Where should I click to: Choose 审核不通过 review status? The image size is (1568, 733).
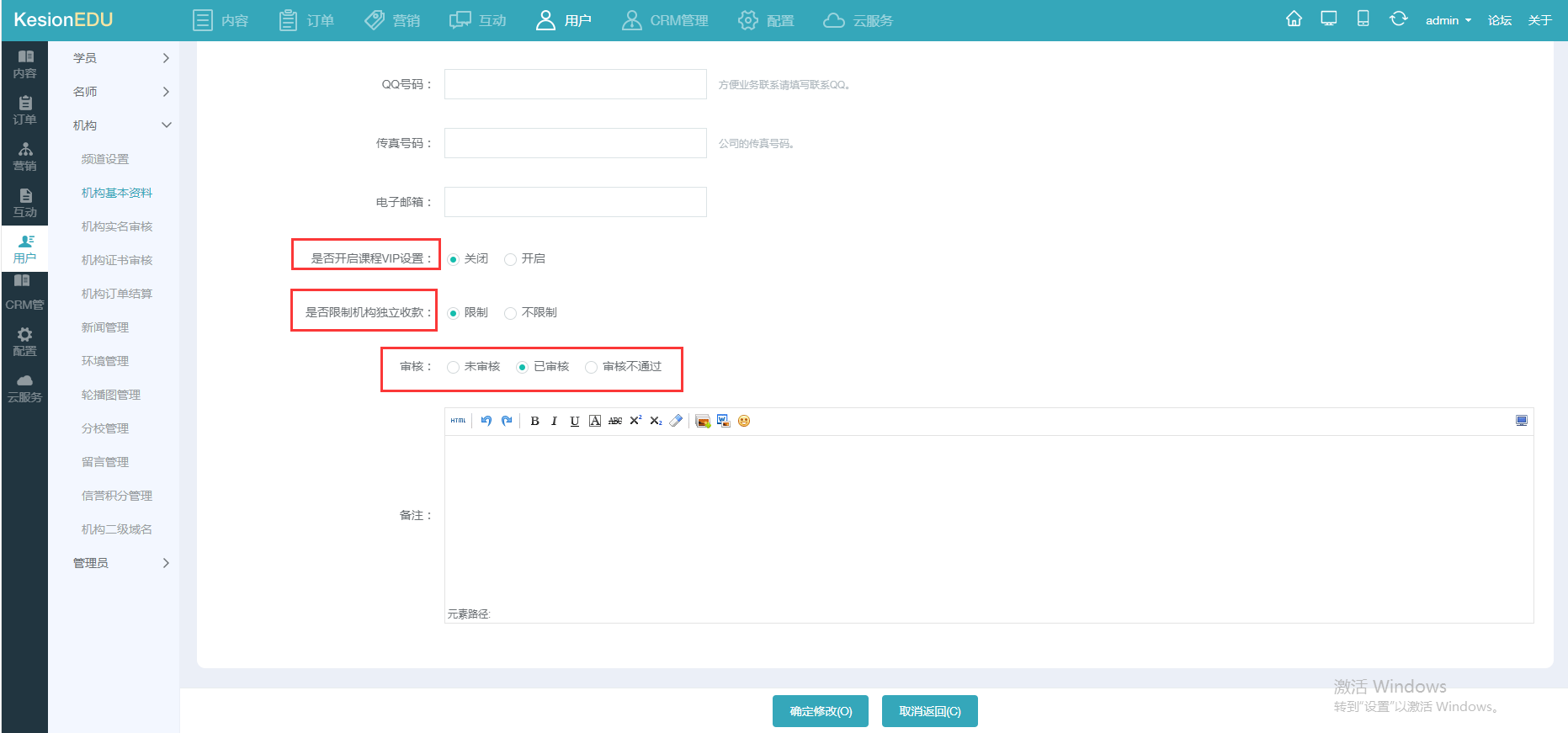(591, 367)
